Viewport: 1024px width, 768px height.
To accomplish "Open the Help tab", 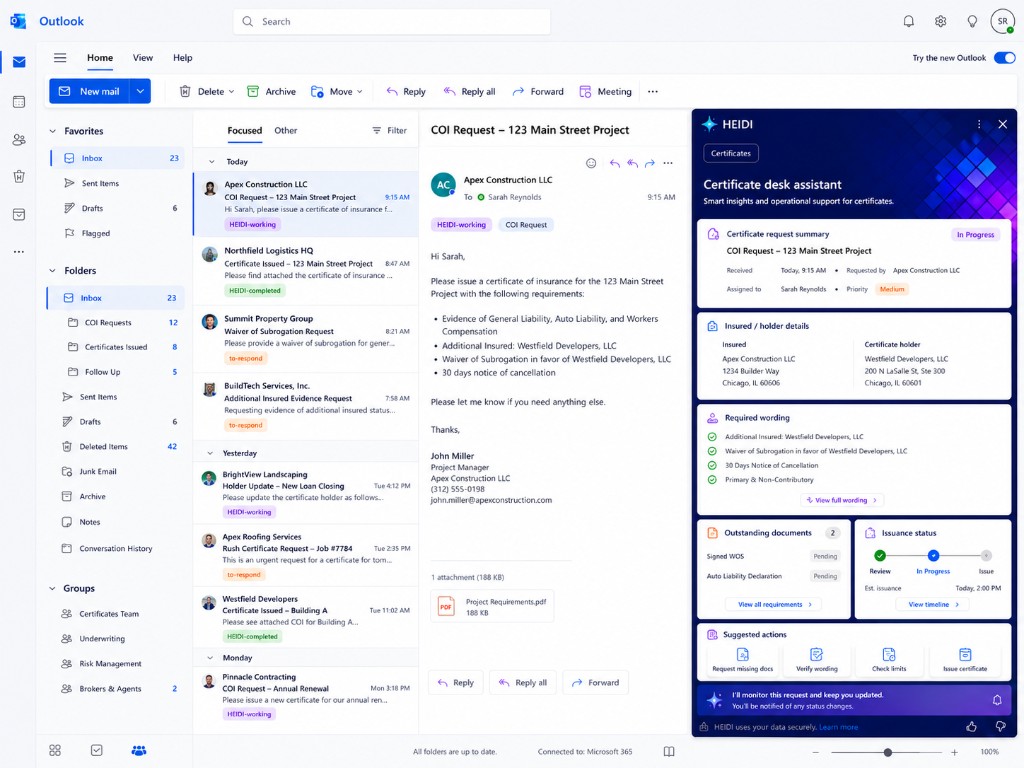I will (182, 57).
